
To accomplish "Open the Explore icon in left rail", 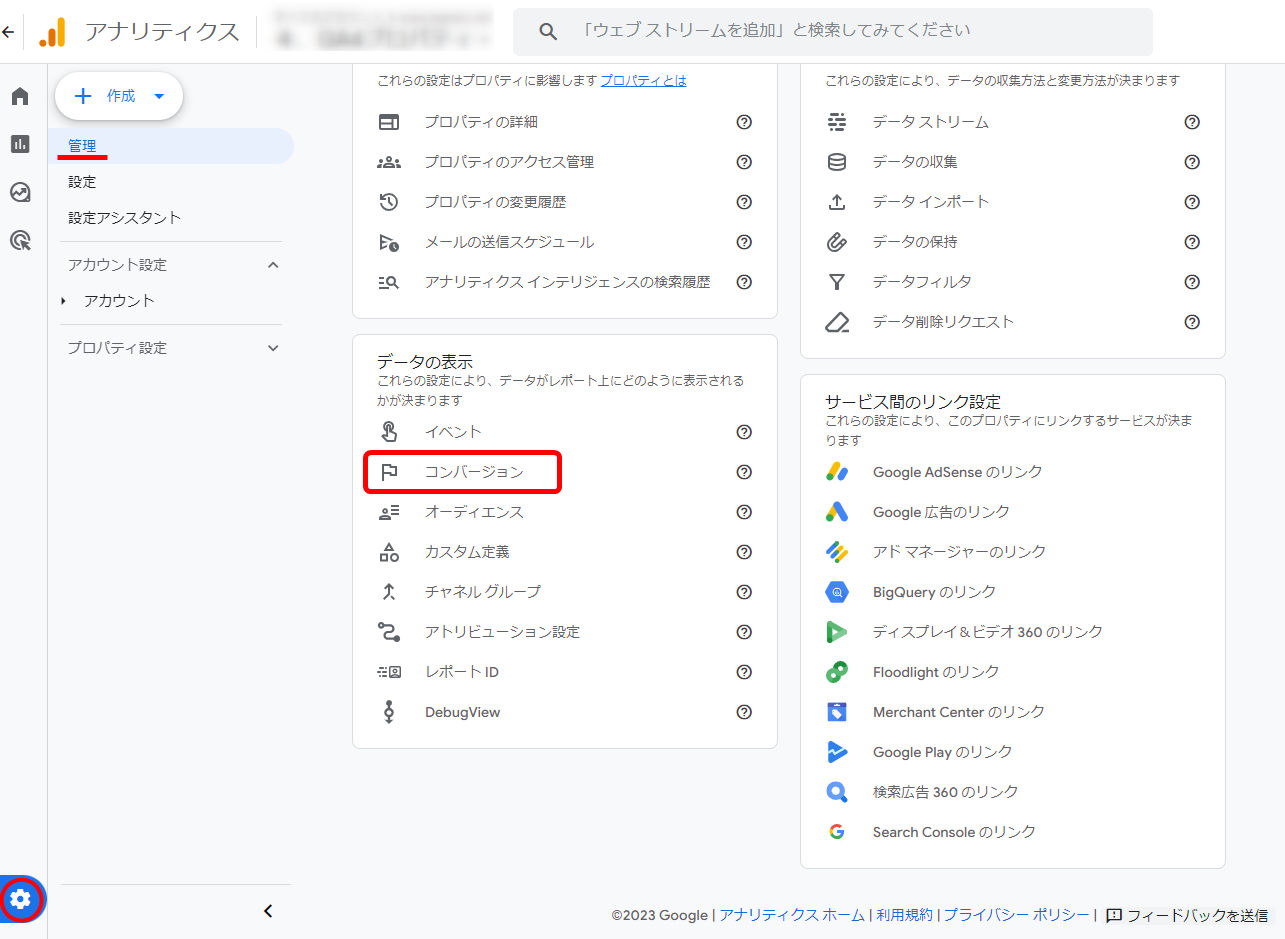I will (x=20, y=192).
